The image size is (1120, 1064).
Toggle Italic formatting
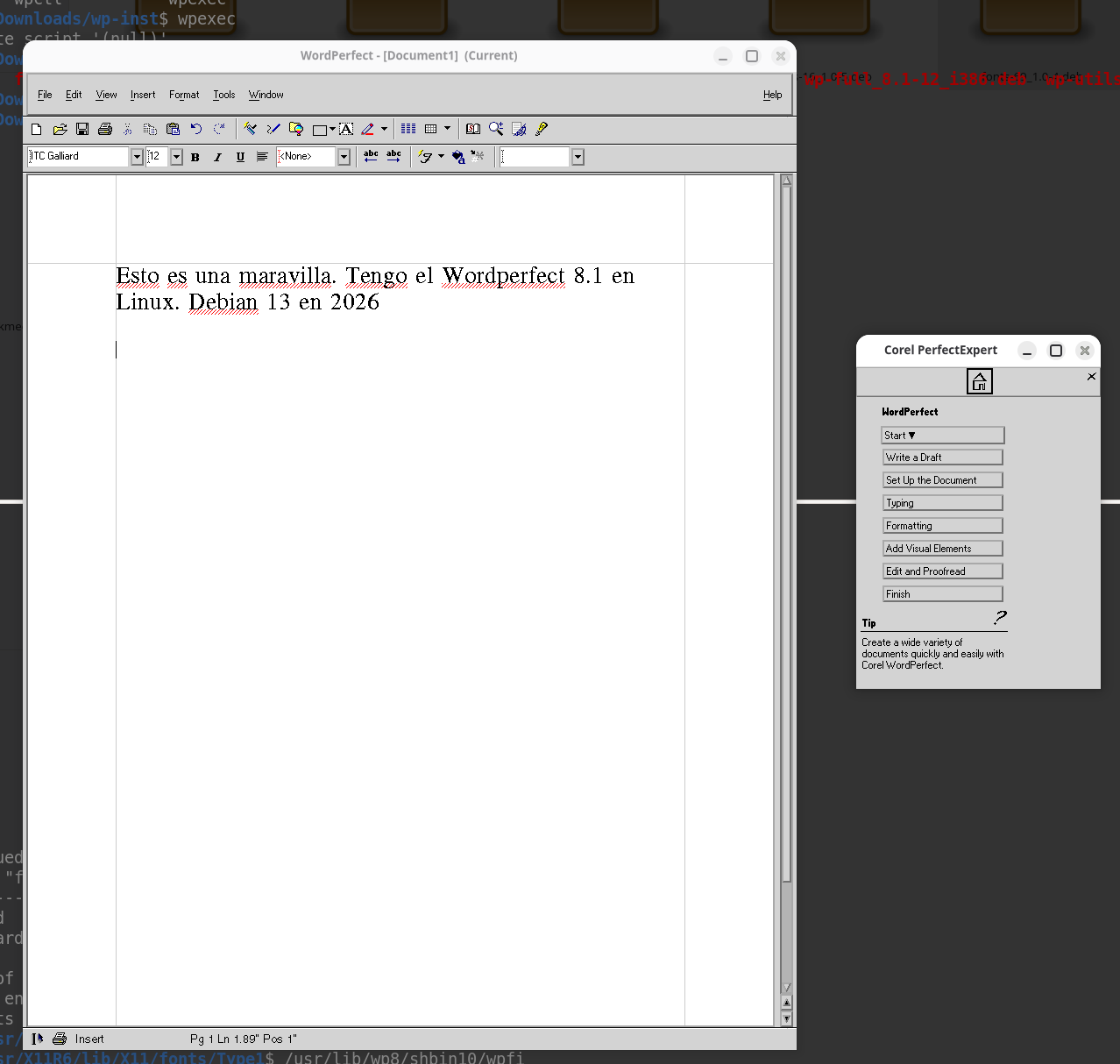tap(217, 157)
